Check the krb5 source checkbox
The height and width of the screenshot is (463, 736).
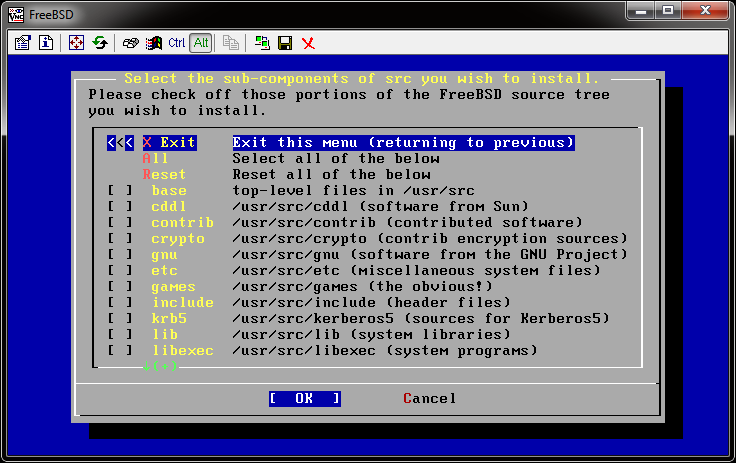pyautogui.click(x=120, y=318)
